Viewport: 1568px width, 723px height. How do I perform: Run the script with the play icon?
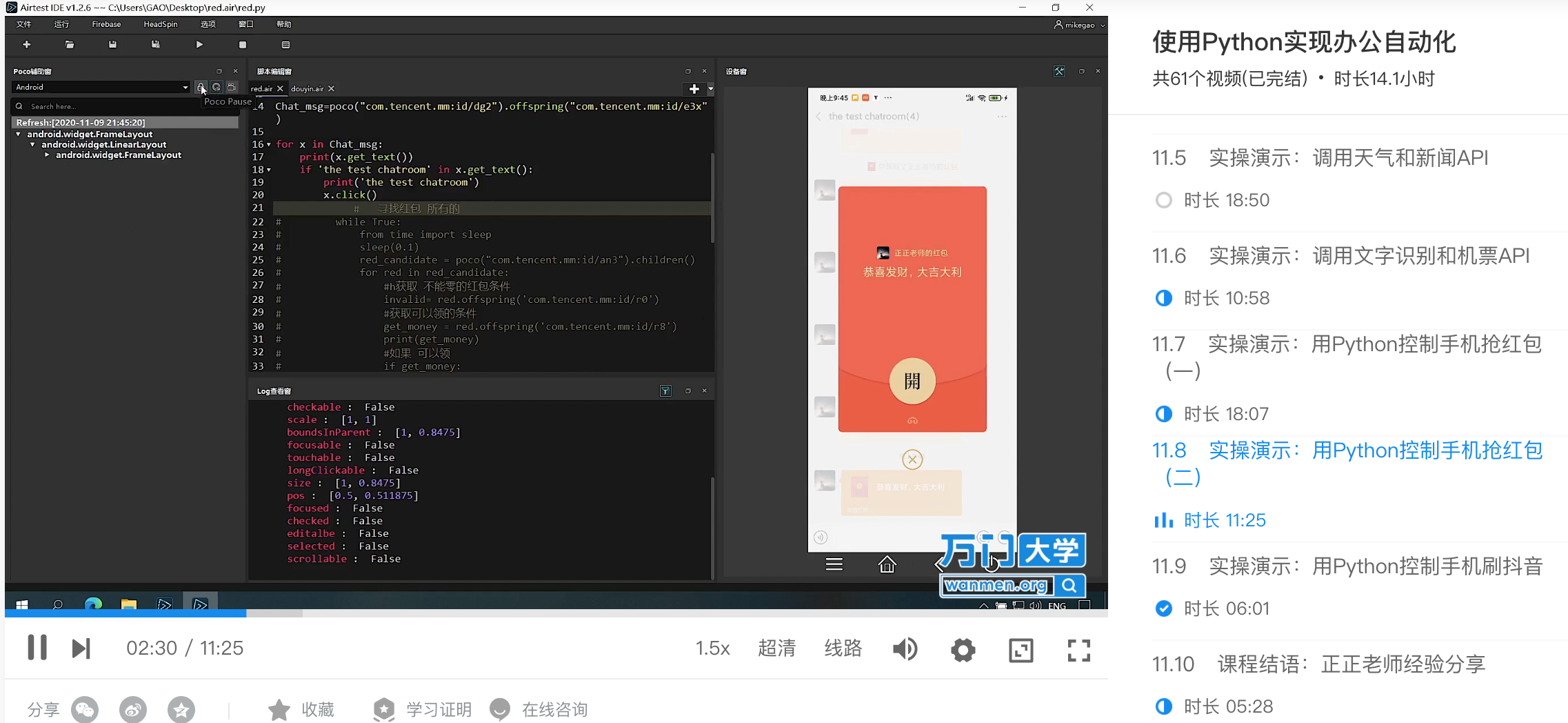tap(199, 45)
